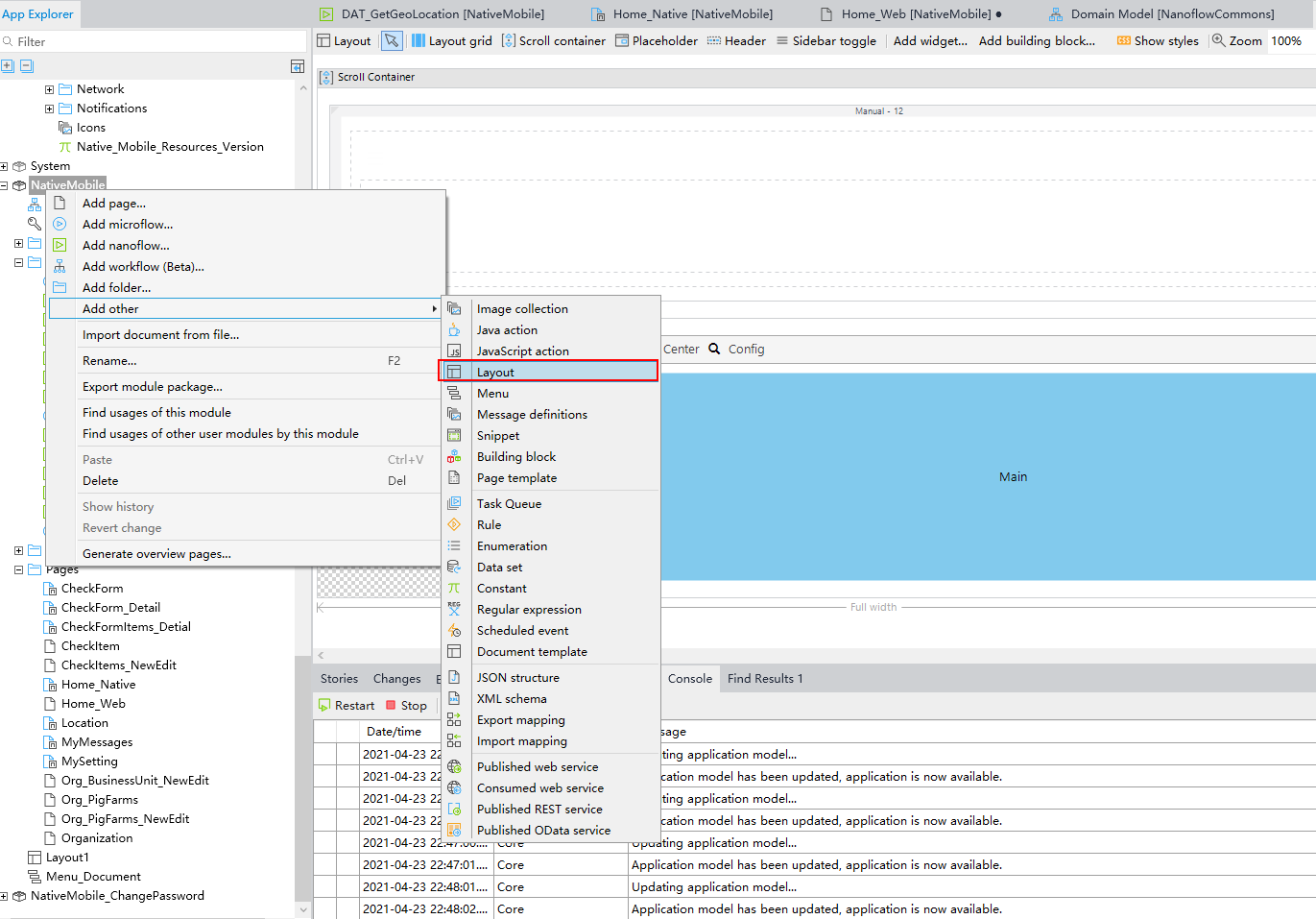This screenshot has height=919, width=1316.
Task: Click the Restart button in the console
Action: point(346,704)
